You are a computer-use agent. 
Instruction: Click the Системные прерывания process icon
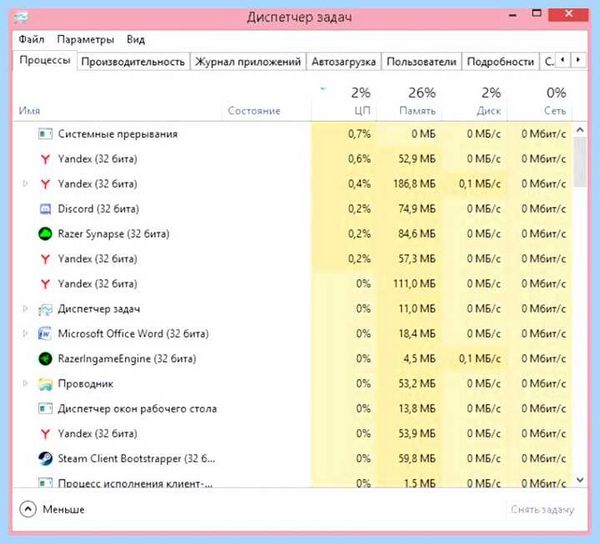click(x=45, y=134)
